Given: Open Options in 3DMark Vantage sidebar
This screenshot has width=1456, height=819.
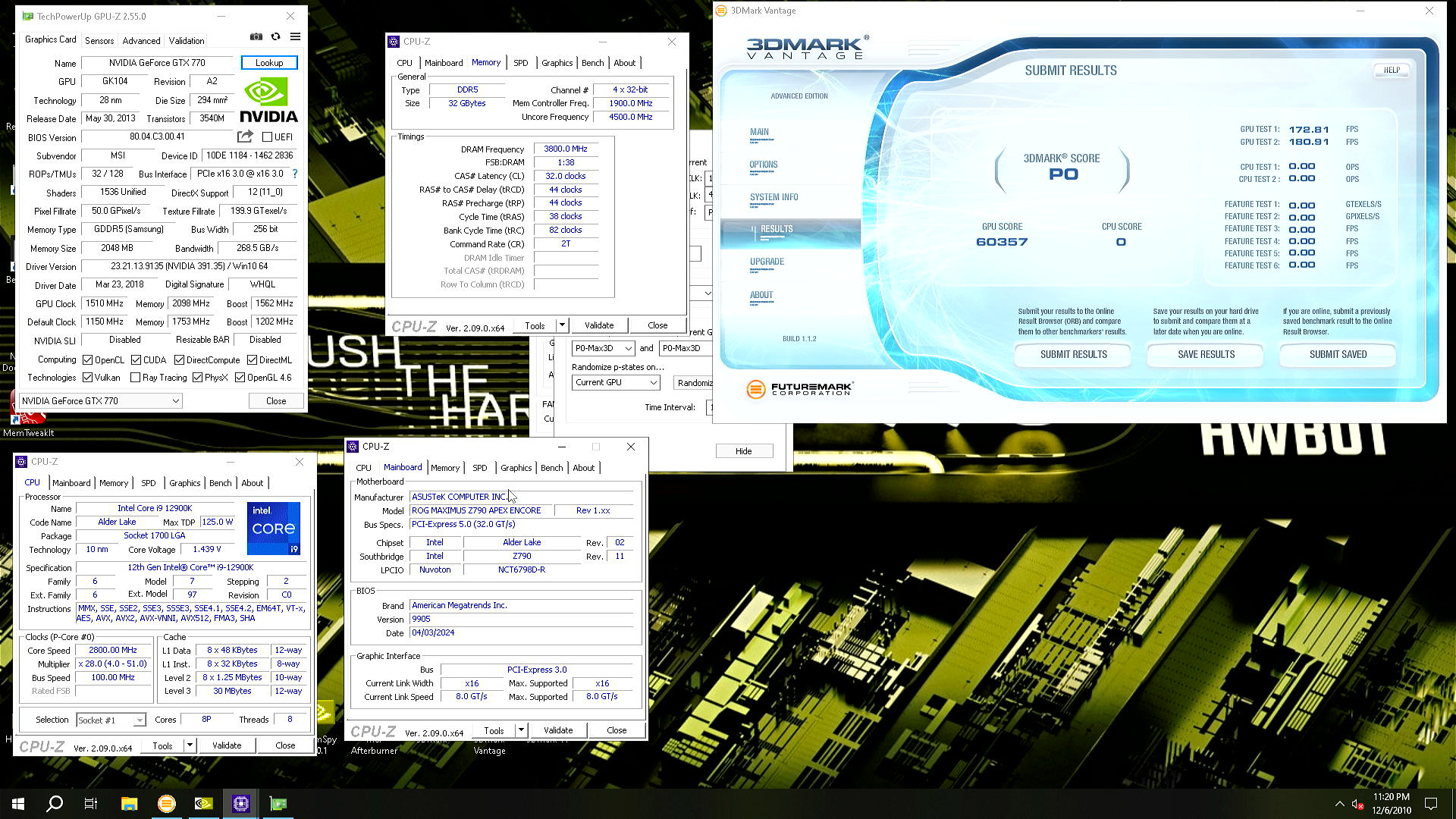Looking at the screenshot, I should [x=763, y=165].
